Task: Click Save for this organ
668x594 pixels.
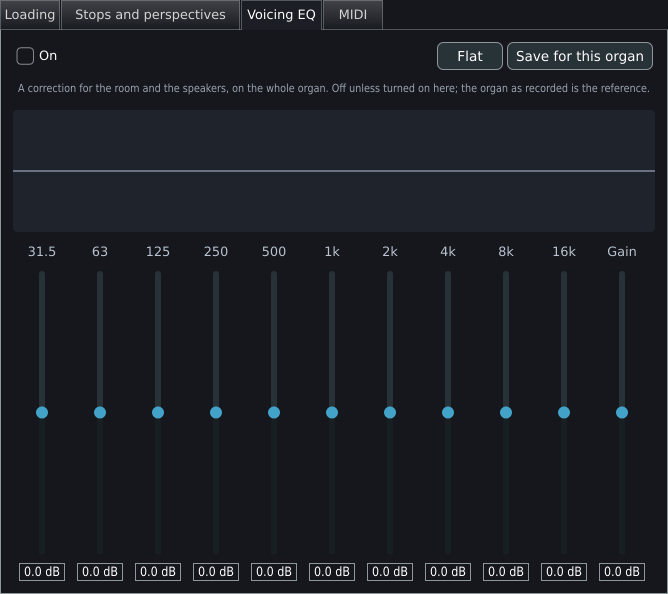Action: (x=580, y=56)
